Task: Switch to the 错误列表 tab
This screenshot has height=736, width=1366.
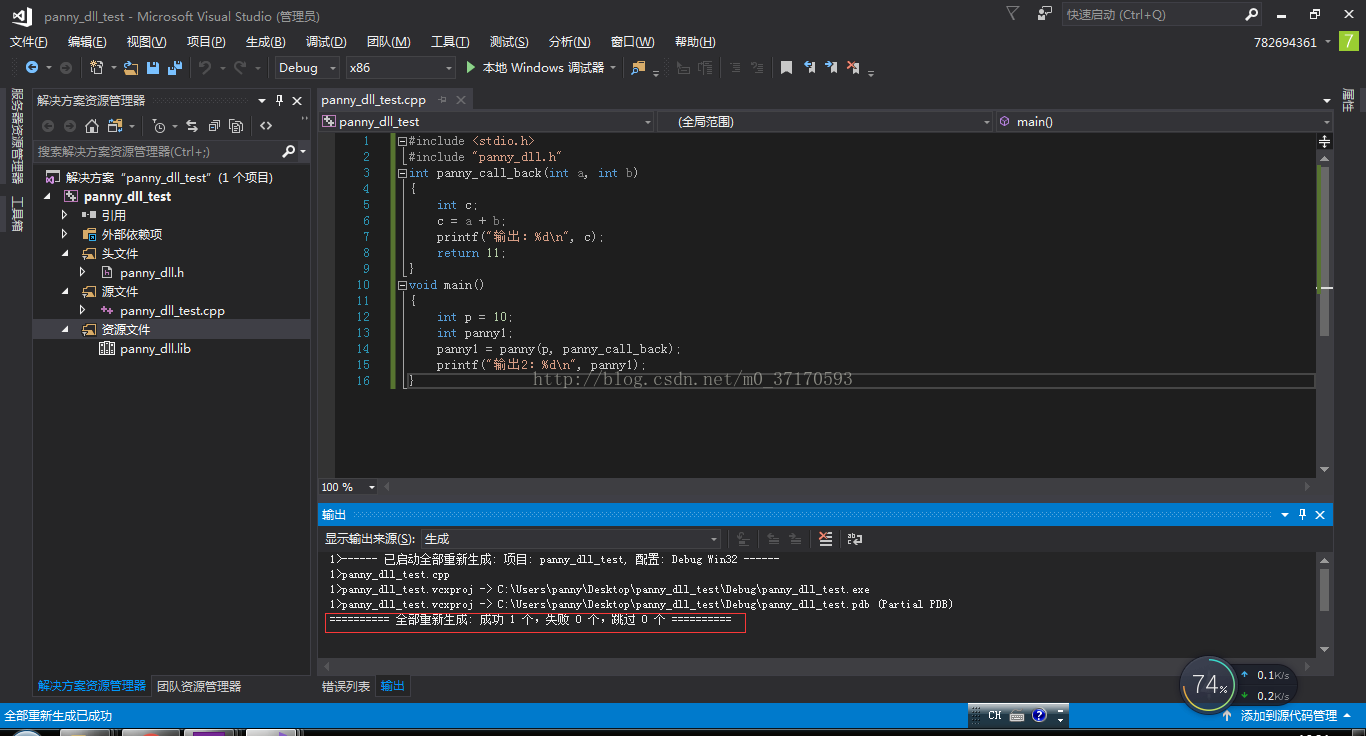Action: [345, 686]
